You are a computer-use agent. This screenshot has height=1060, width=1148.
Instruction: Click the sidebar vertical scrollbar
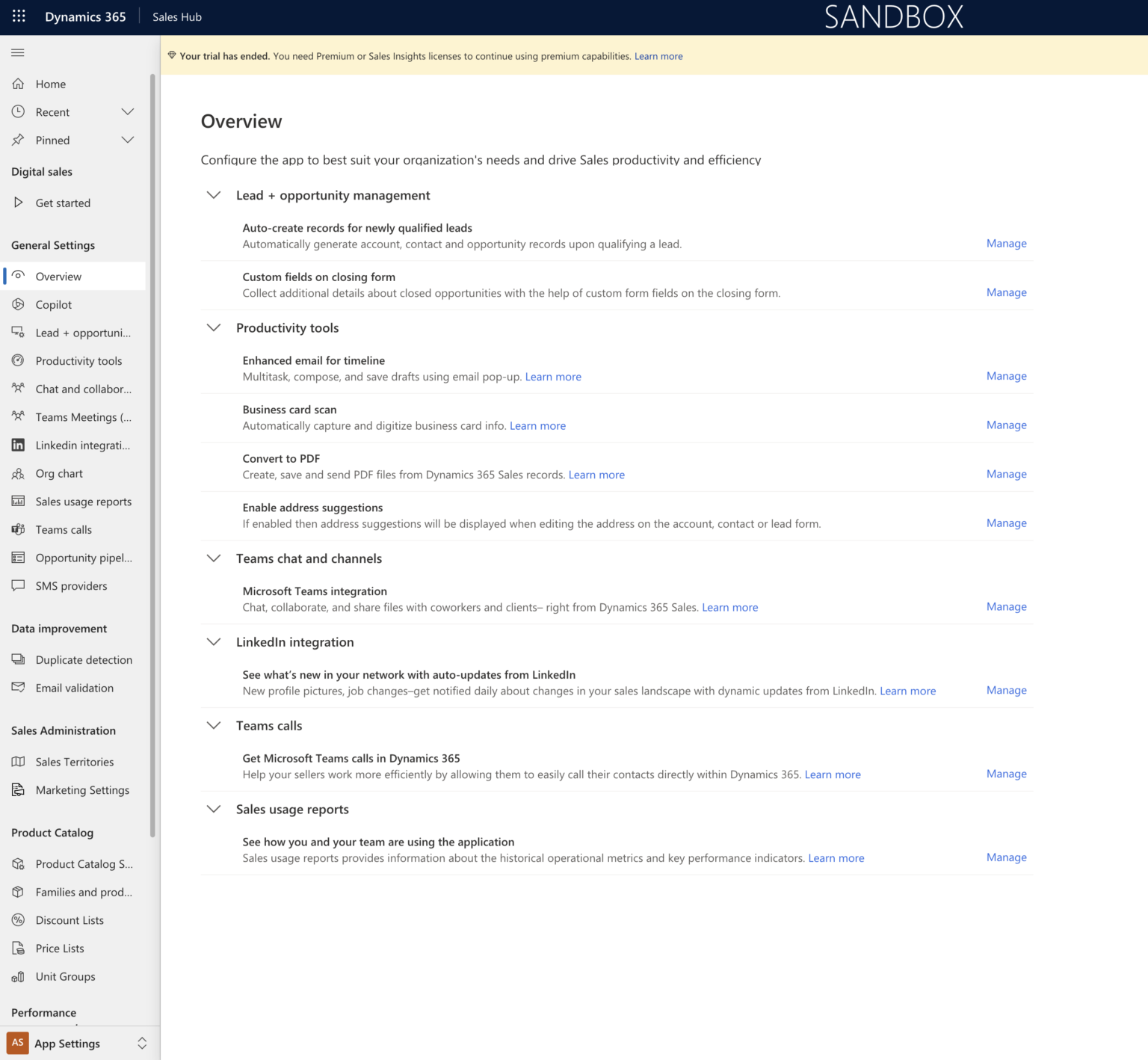click(152, 456)
